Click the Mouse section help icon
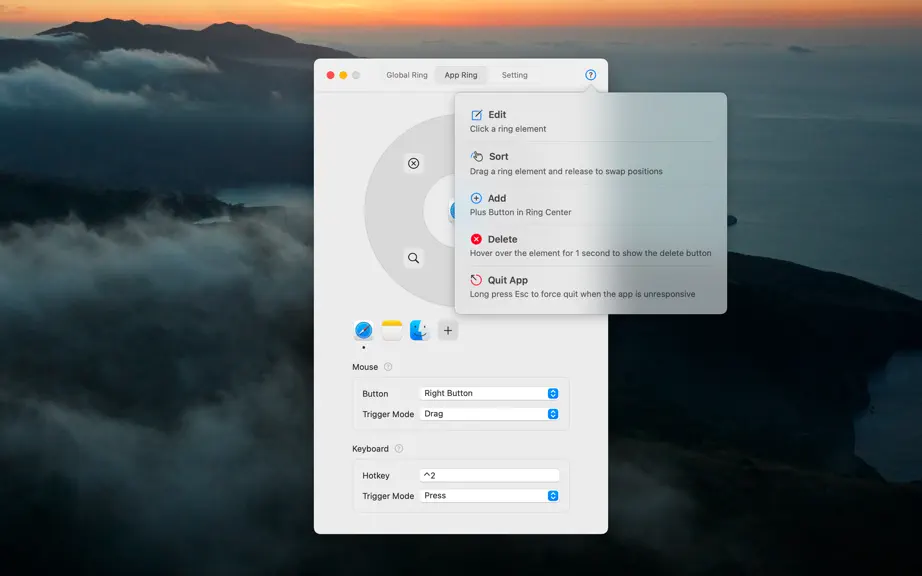922x576 pixels. click(x=388, y=367)
